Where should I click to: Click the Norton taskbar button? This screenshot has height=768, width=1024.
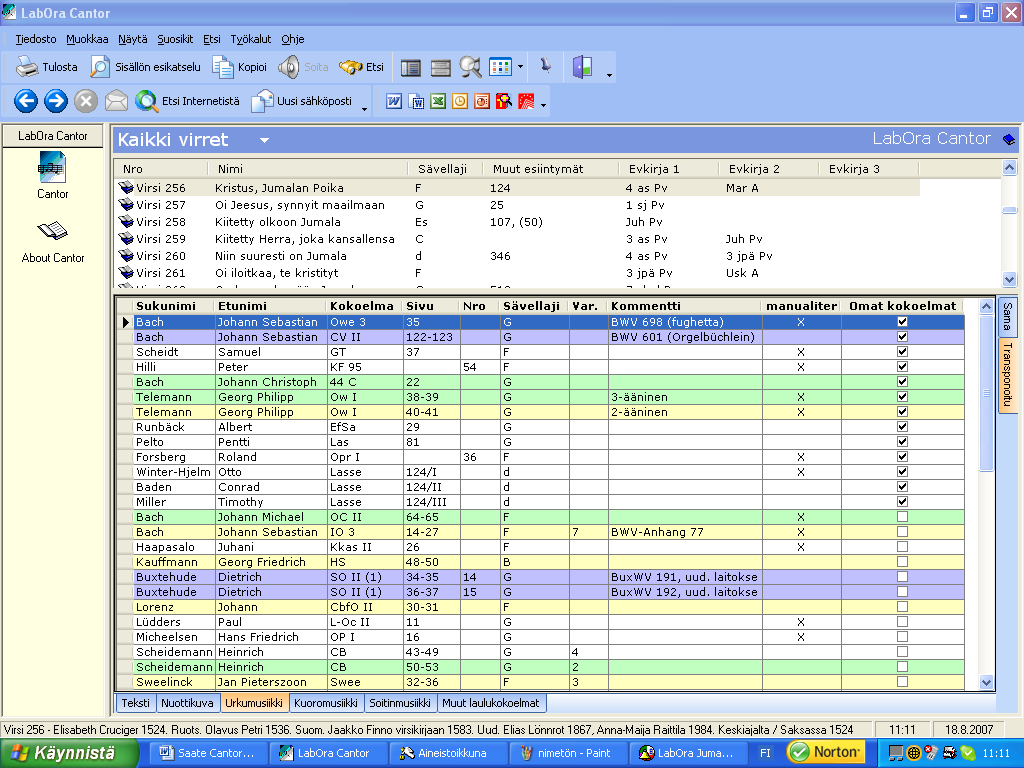click(826, 753)
